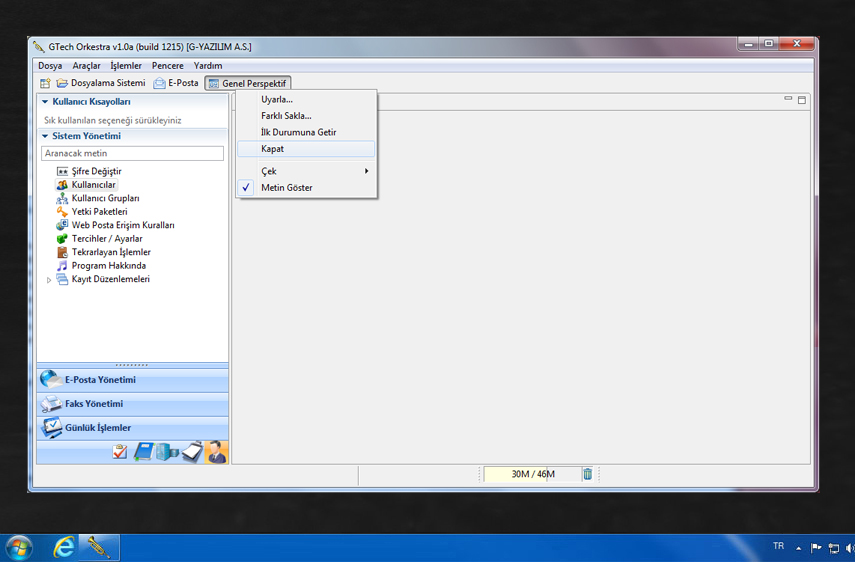
Task: Choose Kapat from the context menu
Action: [x=273, y=149]
